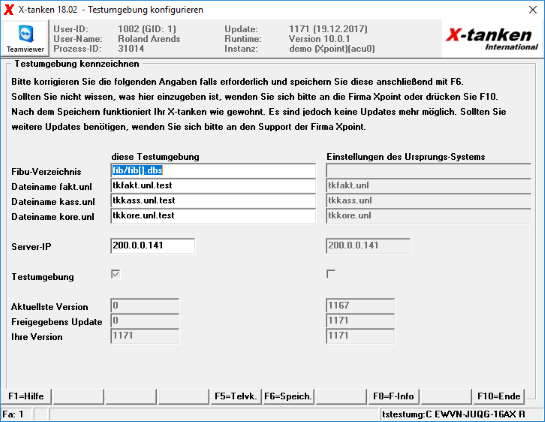Click the editable Server-IP field
The width and height of the screenshot is (545, 422).
click(x=153, y=246)
